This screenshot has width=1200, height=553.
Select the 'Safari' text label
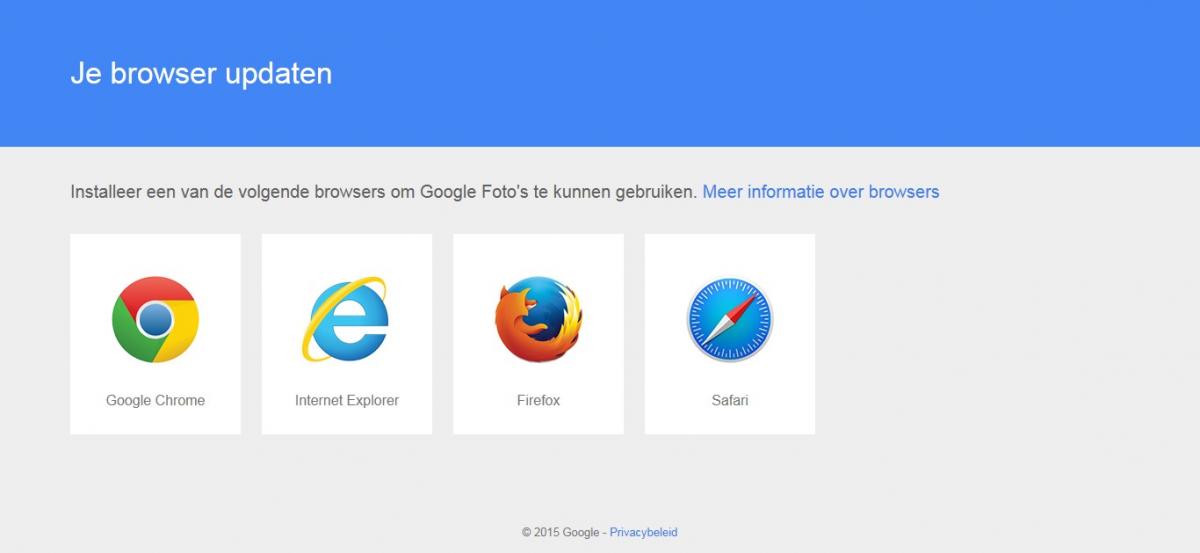coord(729,400)
